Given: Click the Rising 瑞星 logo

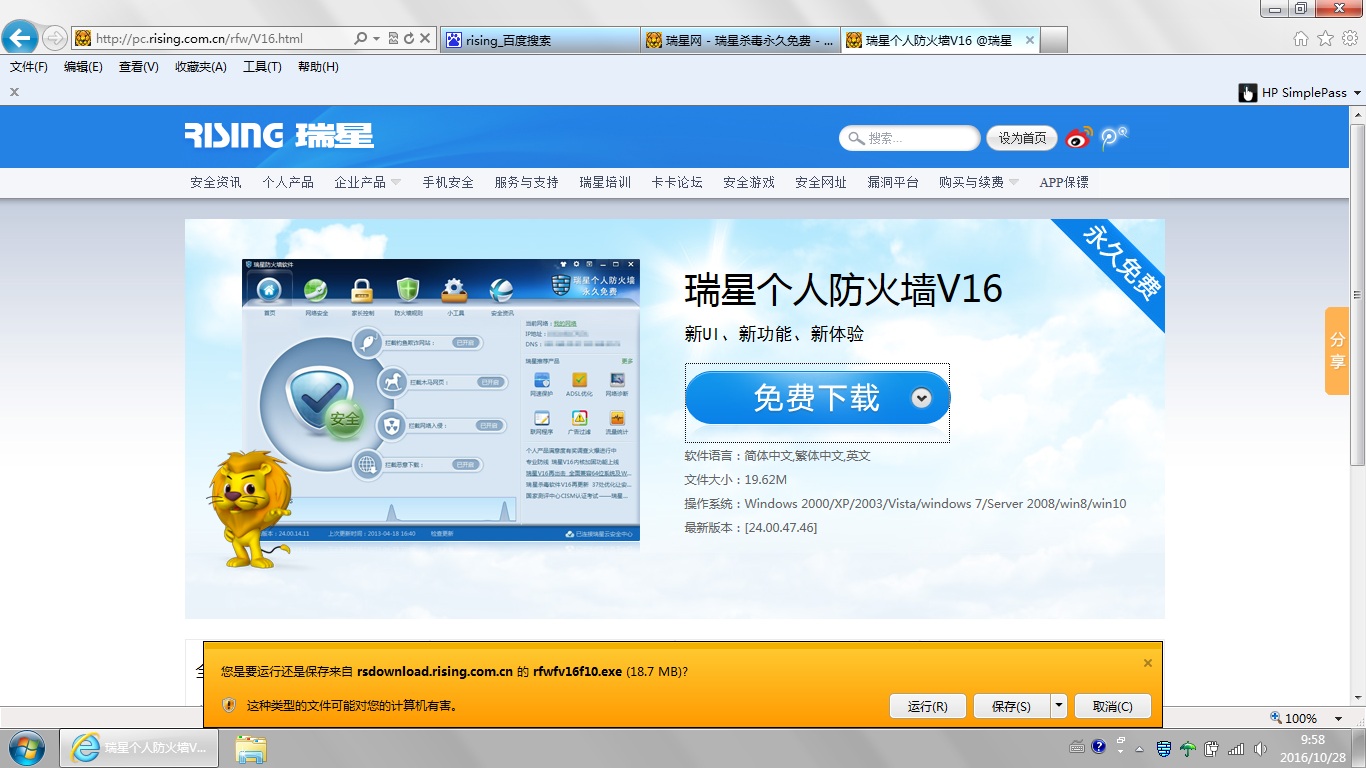Looking at the screenshot, I should click(279, 136).
